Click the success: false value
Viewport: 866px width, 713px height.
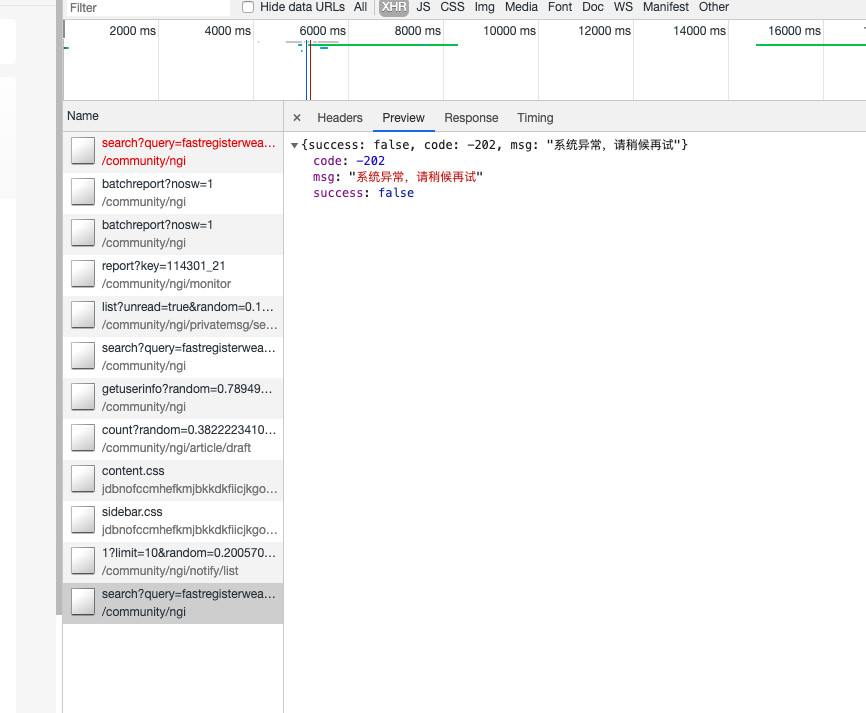[x=396, y=193]
